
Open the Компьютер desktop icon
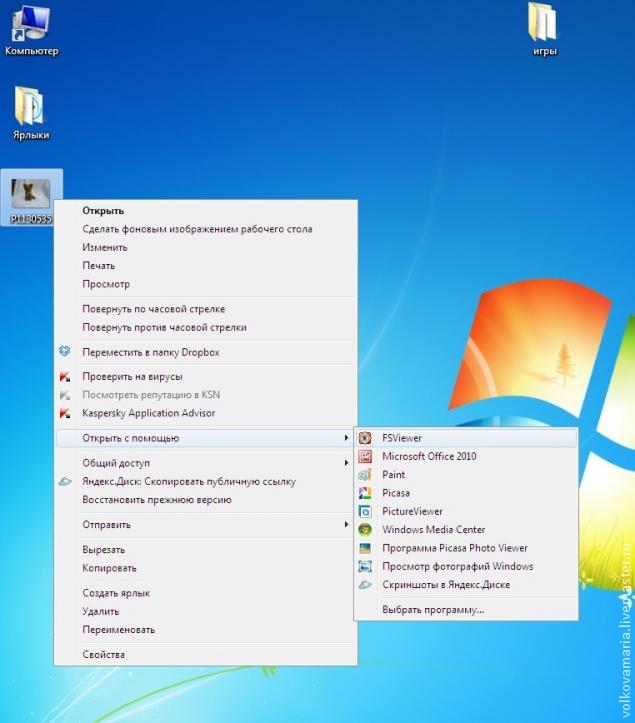pos(31,24)
